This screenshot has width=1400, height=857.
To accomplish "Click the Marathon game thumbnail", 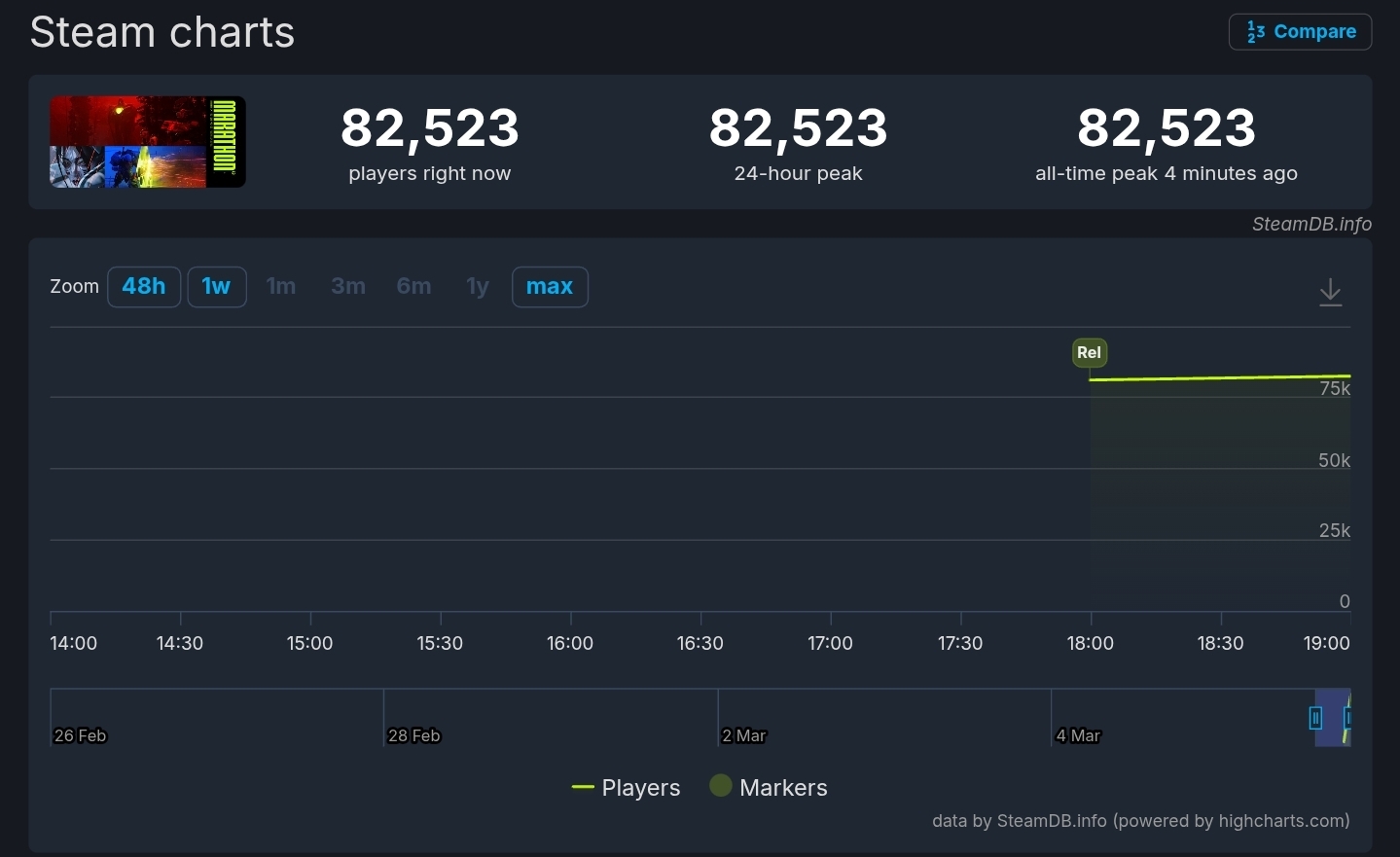I will click(148, 142).
